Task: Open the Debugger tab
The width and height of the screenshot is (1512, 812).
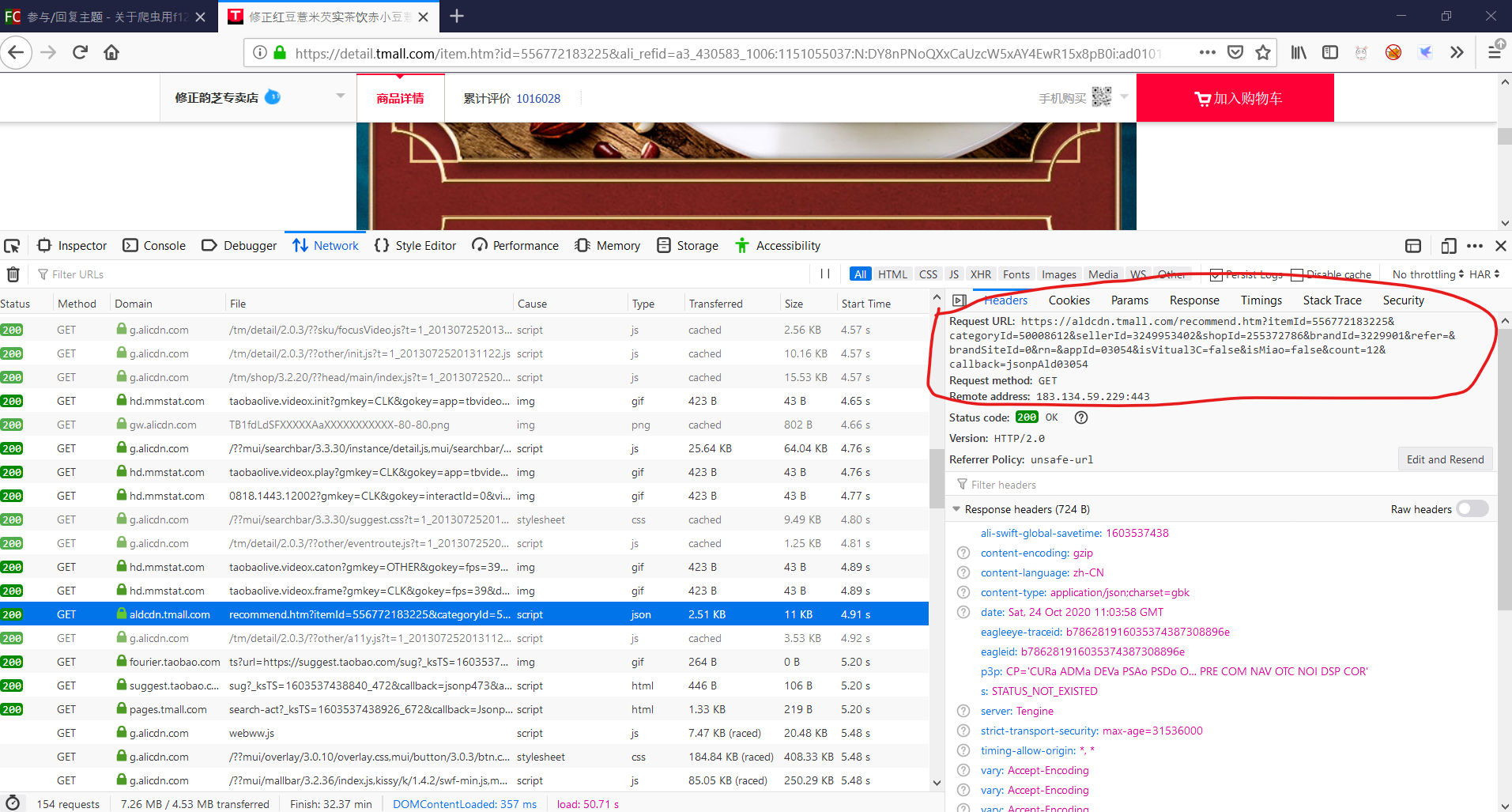Action: (239, 246)
